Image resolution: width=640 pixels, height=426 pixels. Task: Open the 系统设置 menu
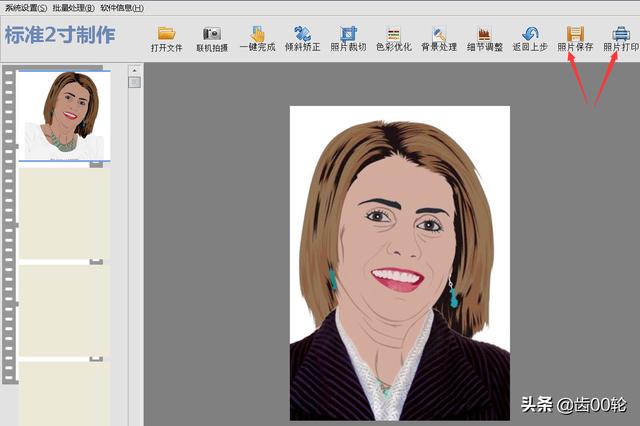coord(25,7)
